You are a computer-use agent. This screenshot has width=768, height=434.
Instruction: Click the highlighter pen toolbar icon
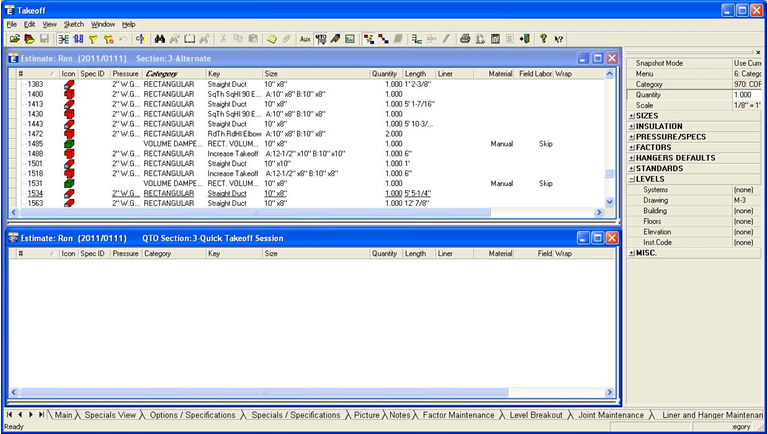click(335, 39)
